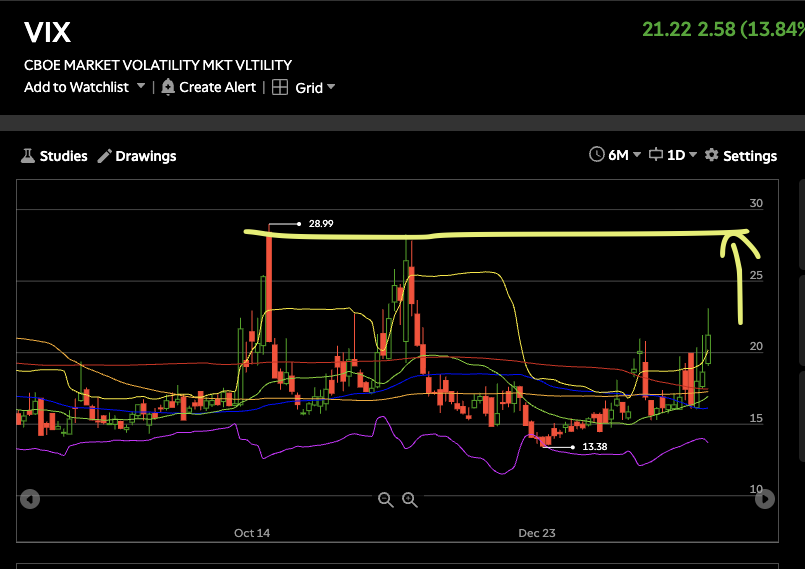The image size is (805, 569).
Task: Click the 15 price axis label
Action: 756,419
